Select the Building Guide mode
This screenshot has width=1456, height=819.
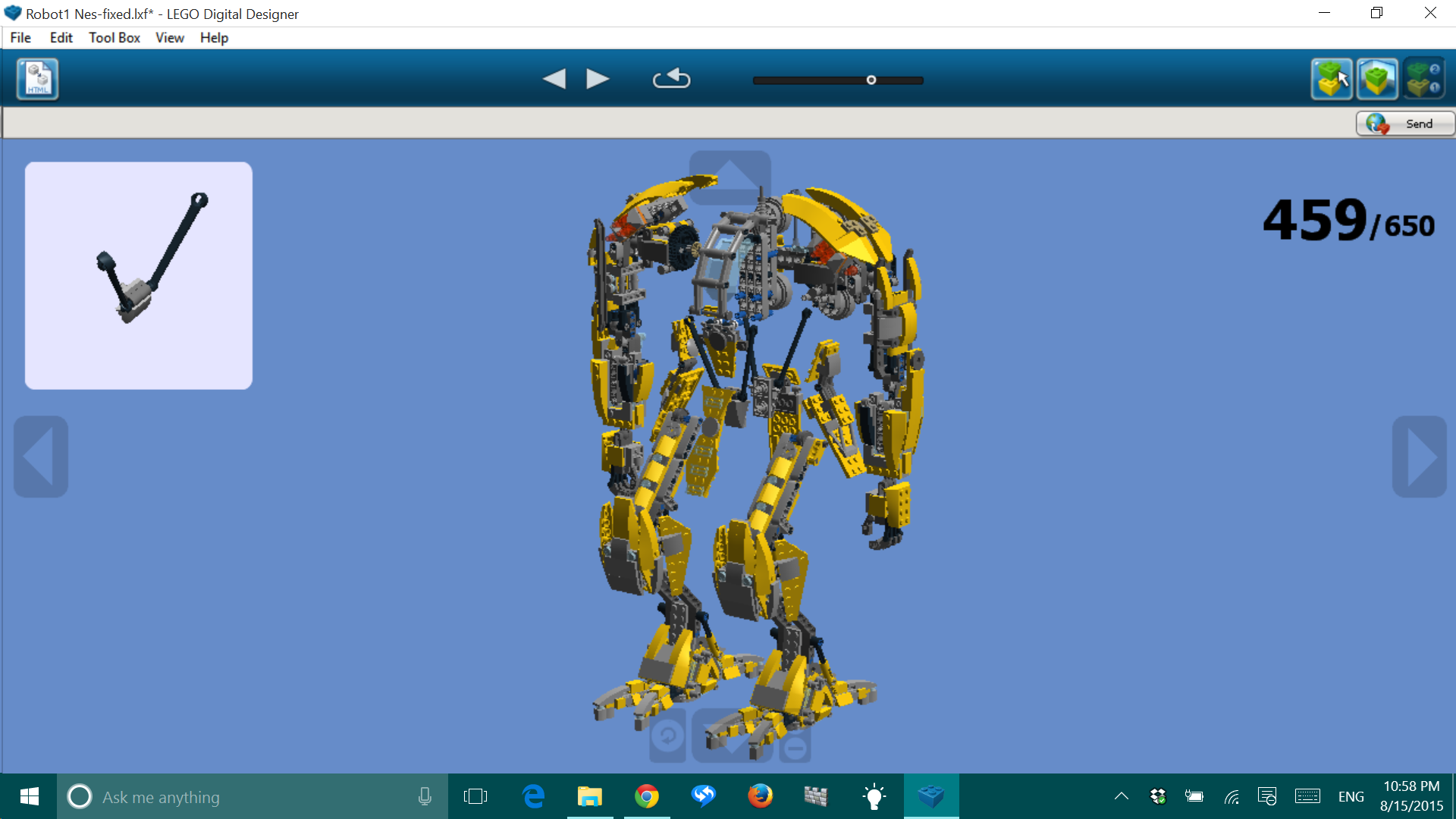tap(1424, 78)
